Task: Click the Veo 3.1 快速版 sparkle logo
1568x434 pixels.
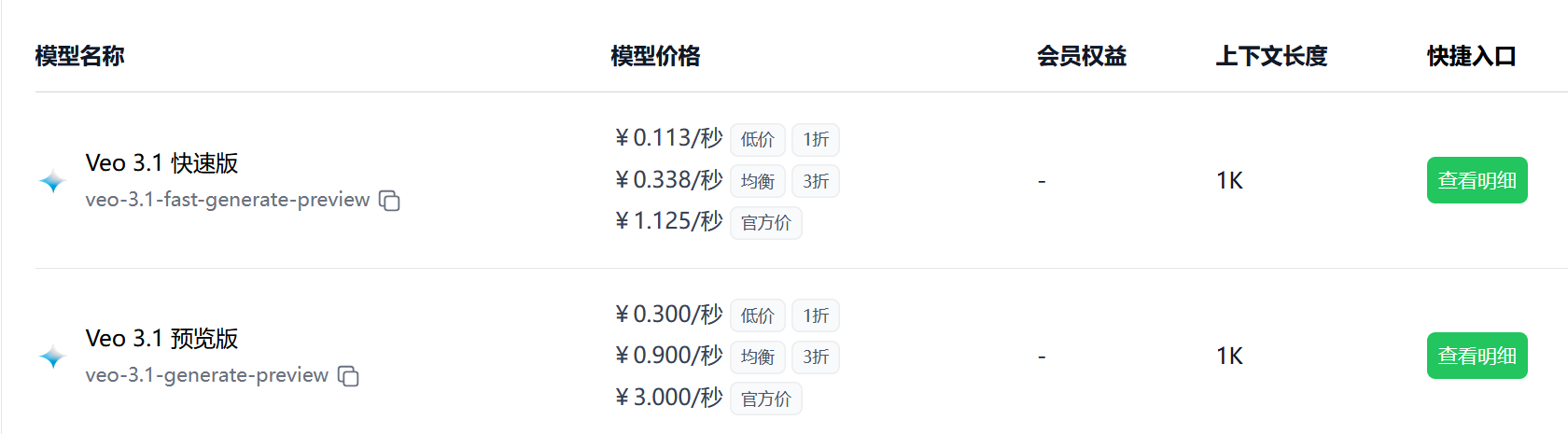Action: click(53, 181)
